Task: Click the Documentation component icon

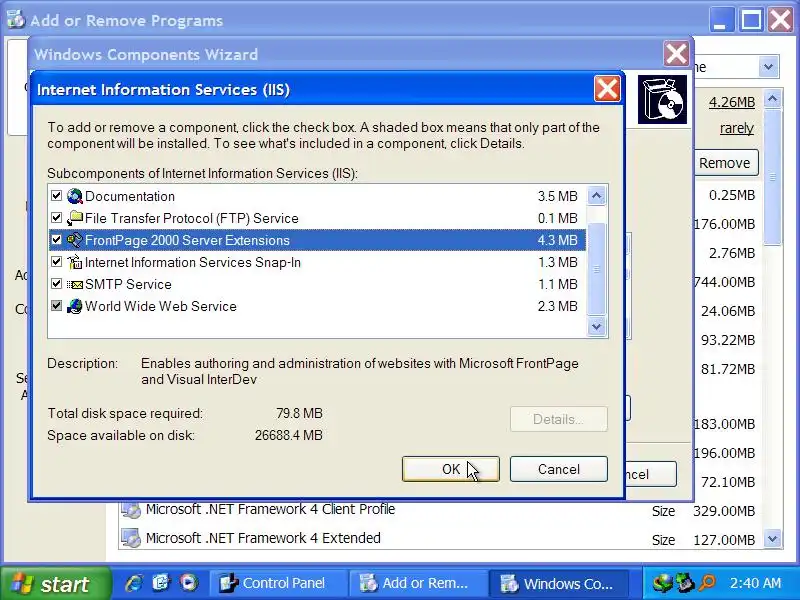Action: 74,196
